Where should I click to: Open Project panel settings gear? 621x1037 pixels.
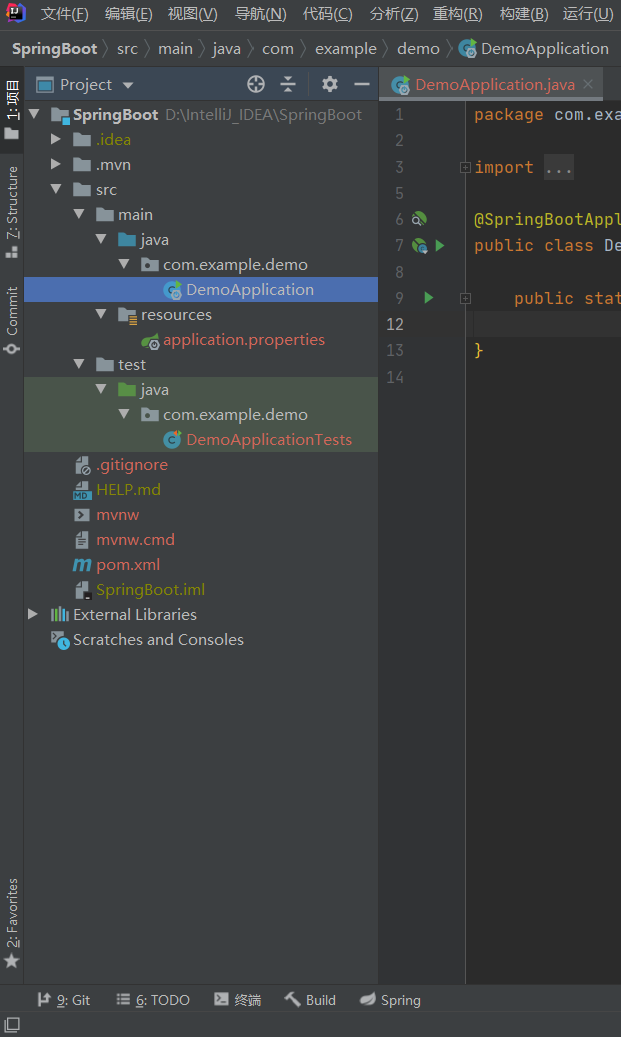click(329, 84)
